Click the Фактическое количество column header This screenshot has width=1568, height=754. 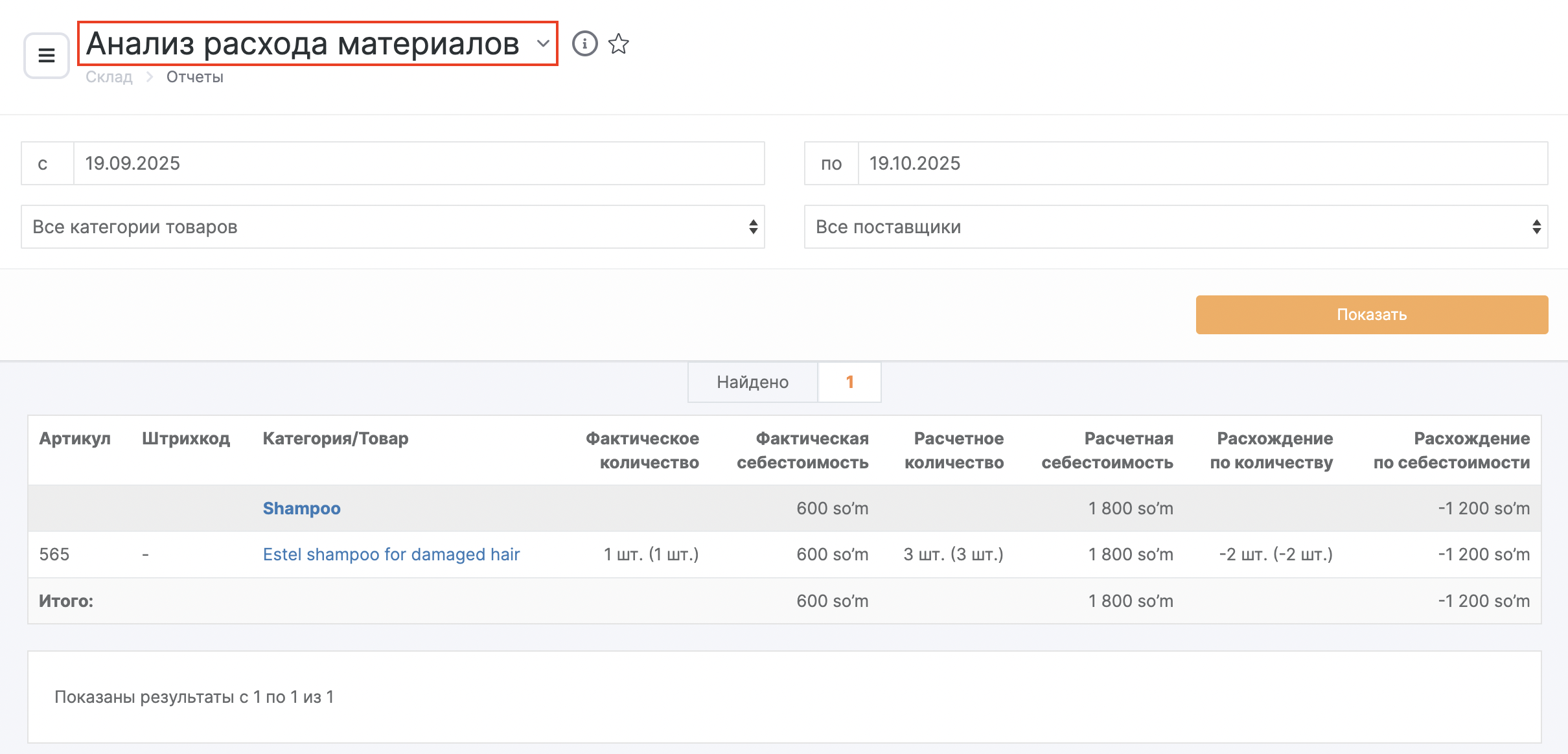point(642,450)
